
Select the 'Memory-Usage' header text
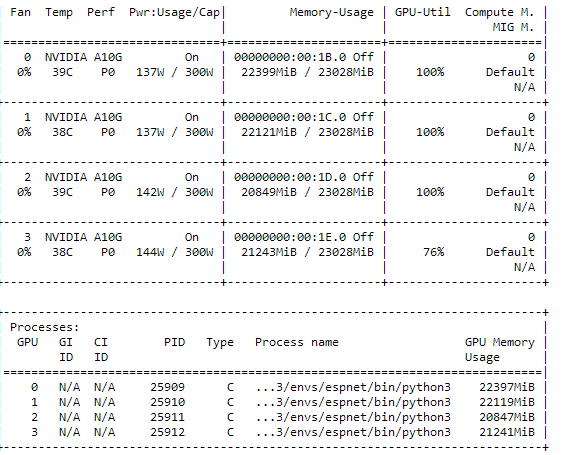(x=331, y=13)
